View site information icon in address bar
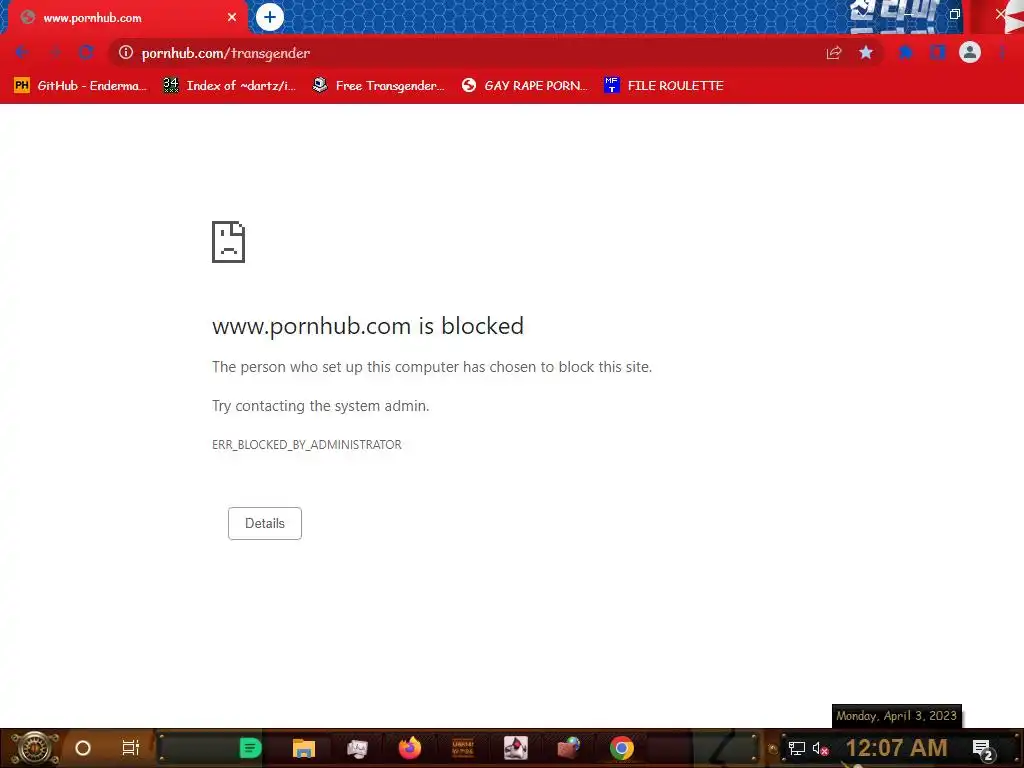Viewport: 1024px width, 768px height. [126, 52]
